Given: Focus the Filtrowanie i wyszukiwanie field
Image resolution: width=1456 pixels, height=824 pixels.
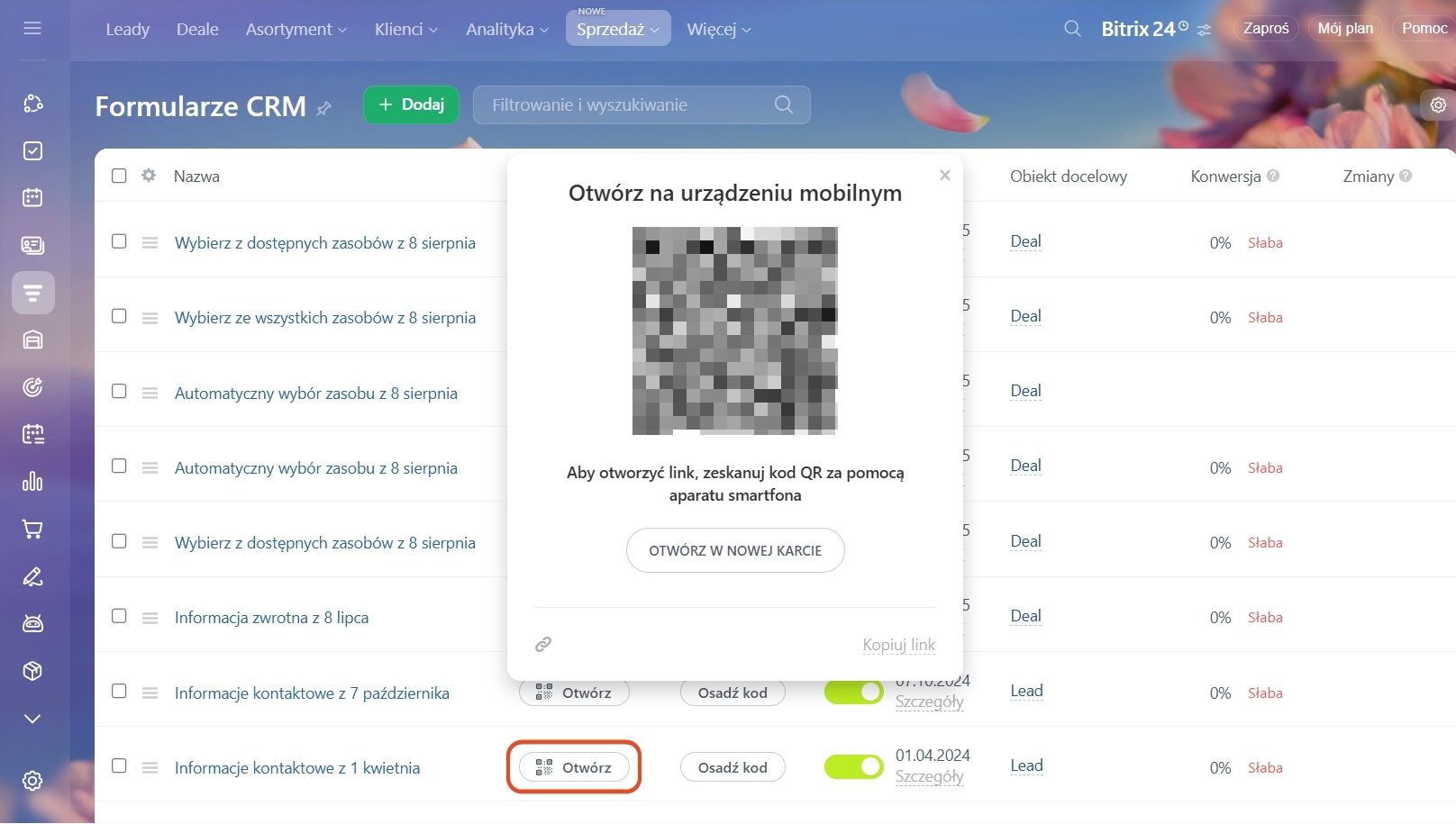Looking at the screenshot, I should [x=642, y=104].
